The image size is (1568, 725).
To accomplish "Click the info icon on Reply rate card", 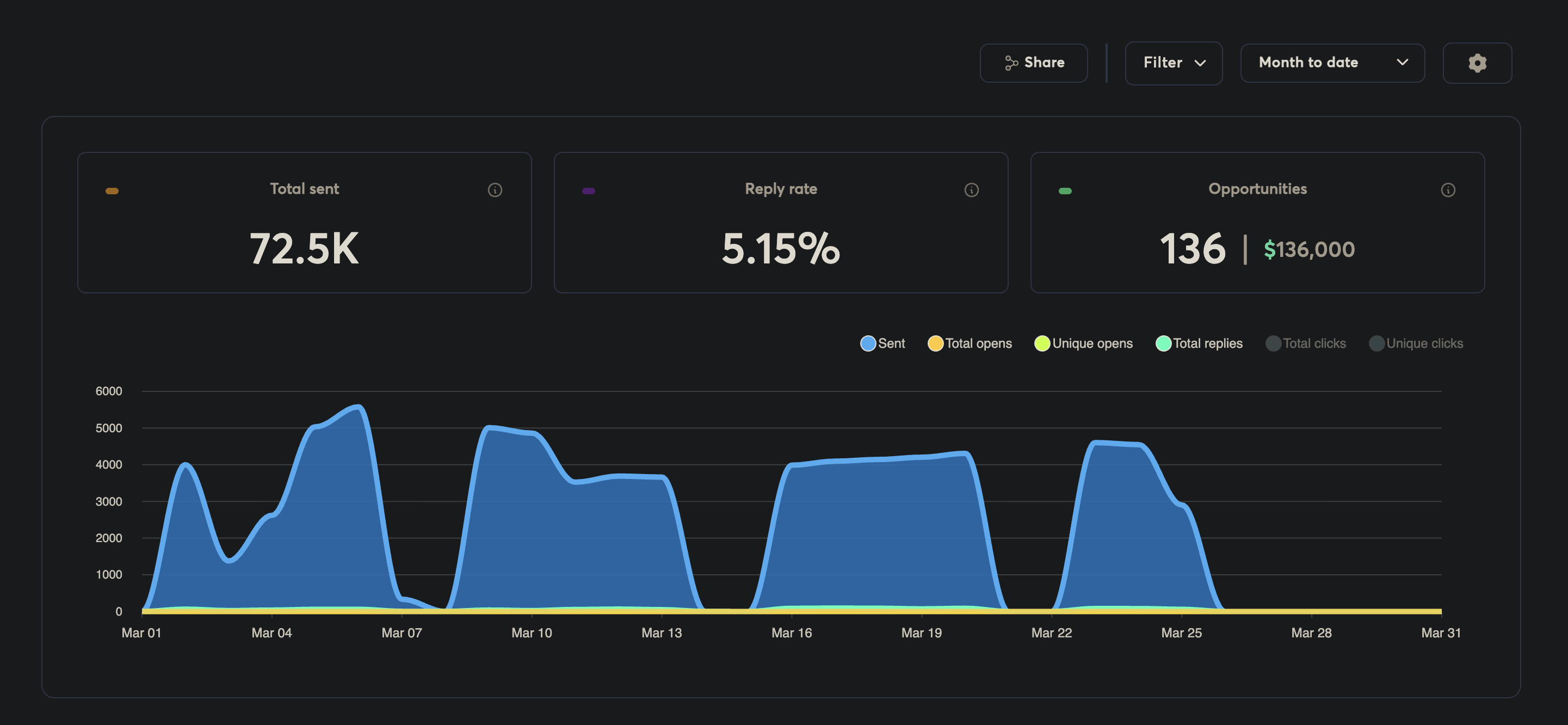I will 972,190.
